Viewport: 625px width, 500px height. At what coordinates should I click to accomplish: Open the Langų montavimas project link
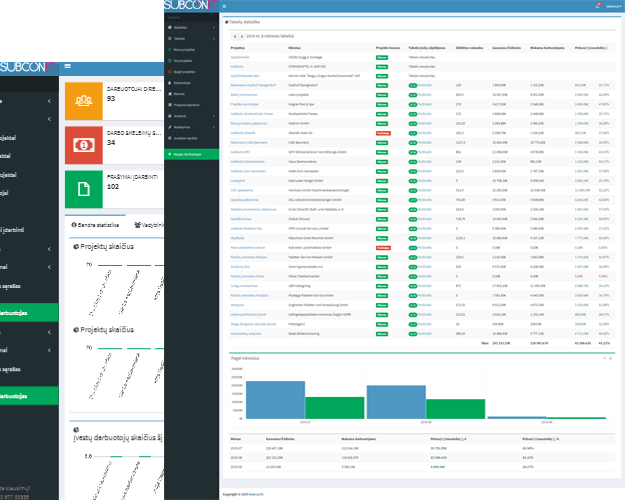coord(244,286)
